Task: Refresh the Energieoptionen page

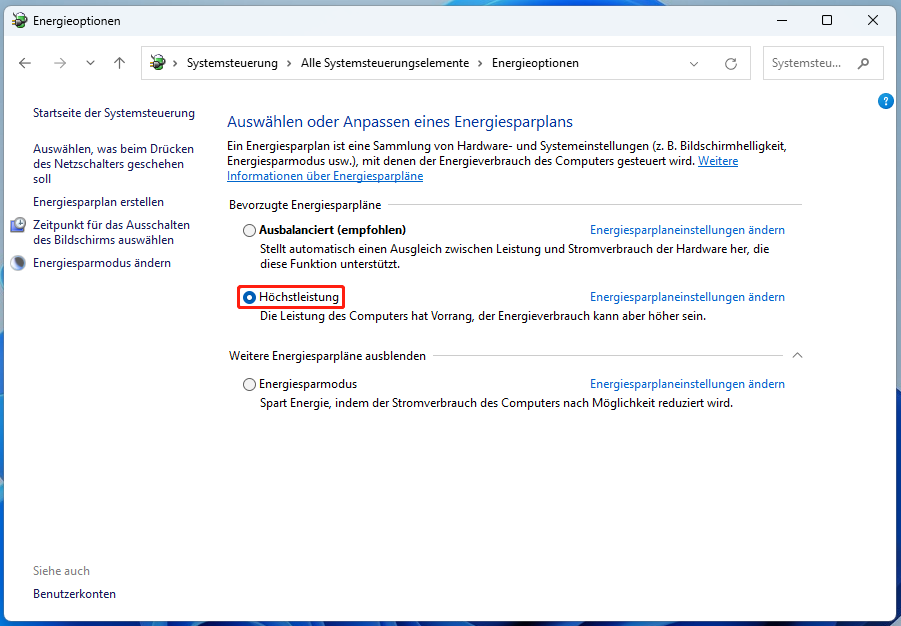Action: pos(731,63)
